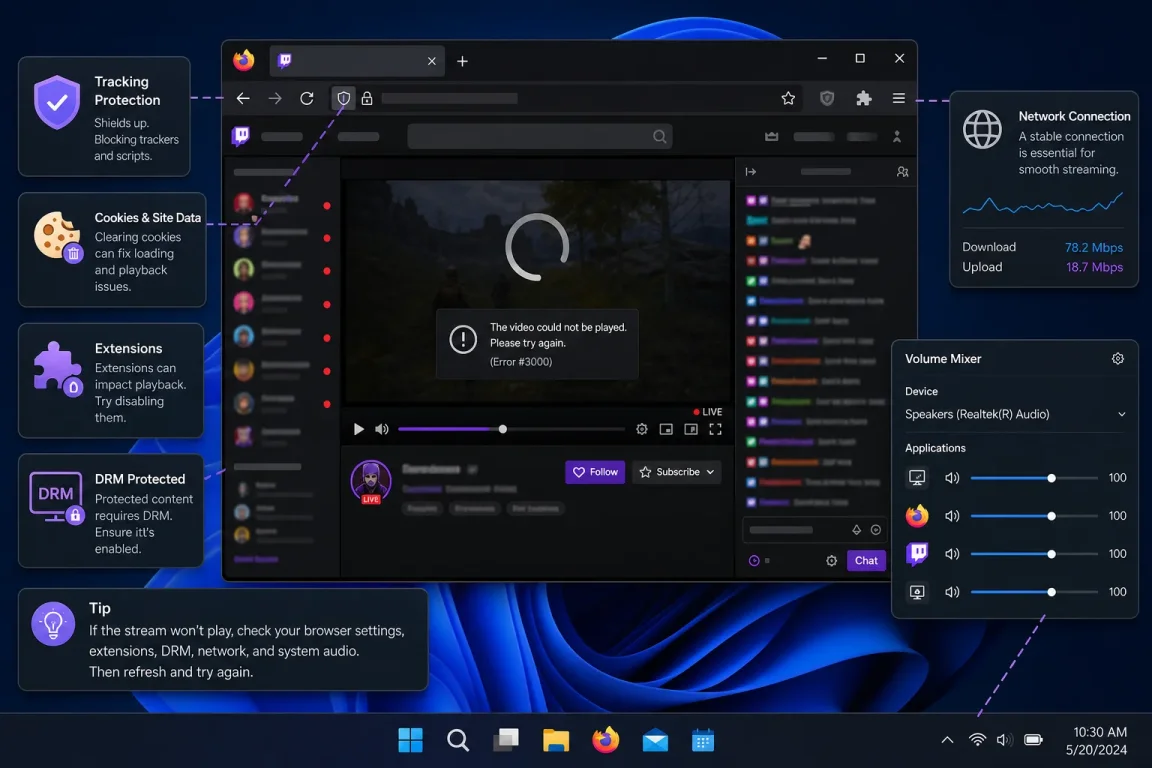Open Twitch user profile icon
Viewport: 1152px width, 768px height.
[897, 137]
